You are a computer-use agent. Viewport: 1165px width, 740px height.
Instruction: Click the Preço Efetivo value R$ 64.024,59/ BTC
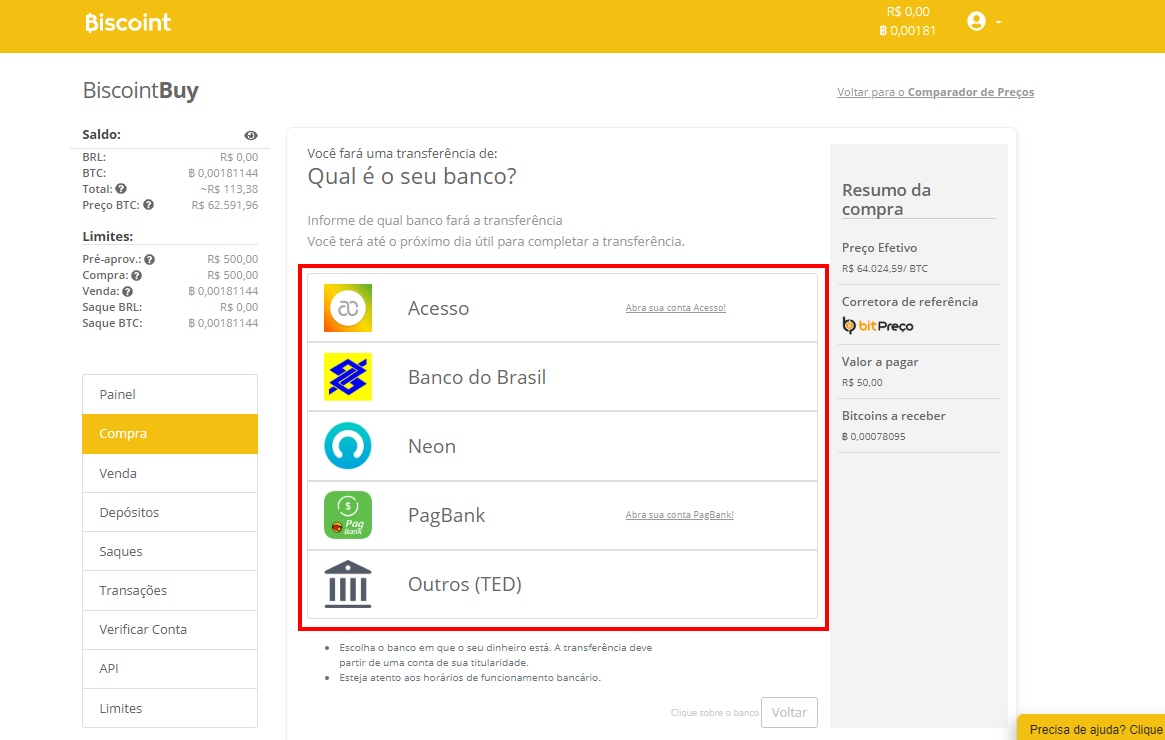pyautogui.click(x=885, y=268)
